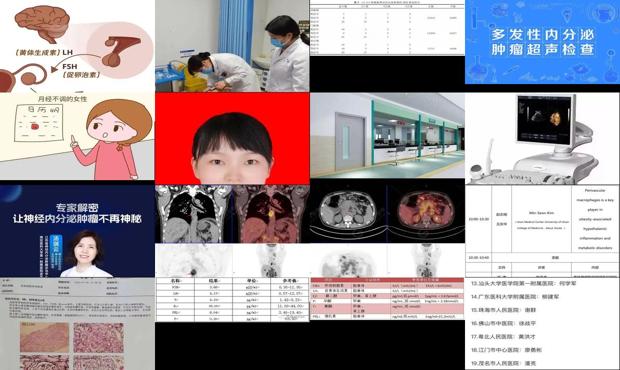Select the photo of nurses drawing blood
This screenshot has width=620, height=370.
pyautogui.click(x=232, y=46)
